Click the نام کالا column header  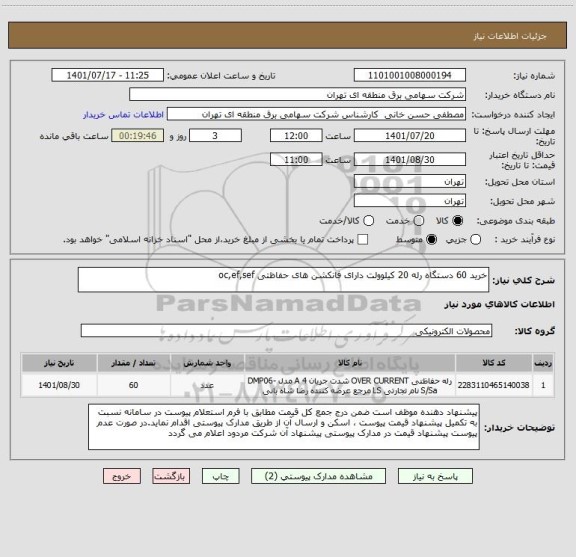point(350,363)
